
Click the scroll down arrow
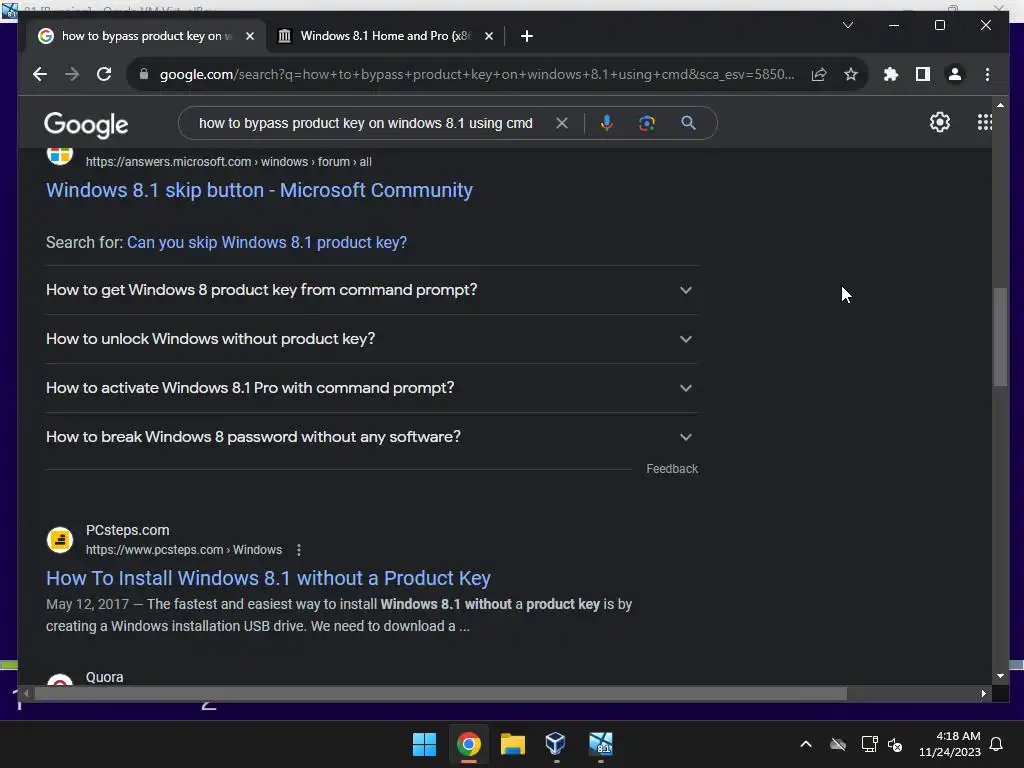[x=1000, y=676]
